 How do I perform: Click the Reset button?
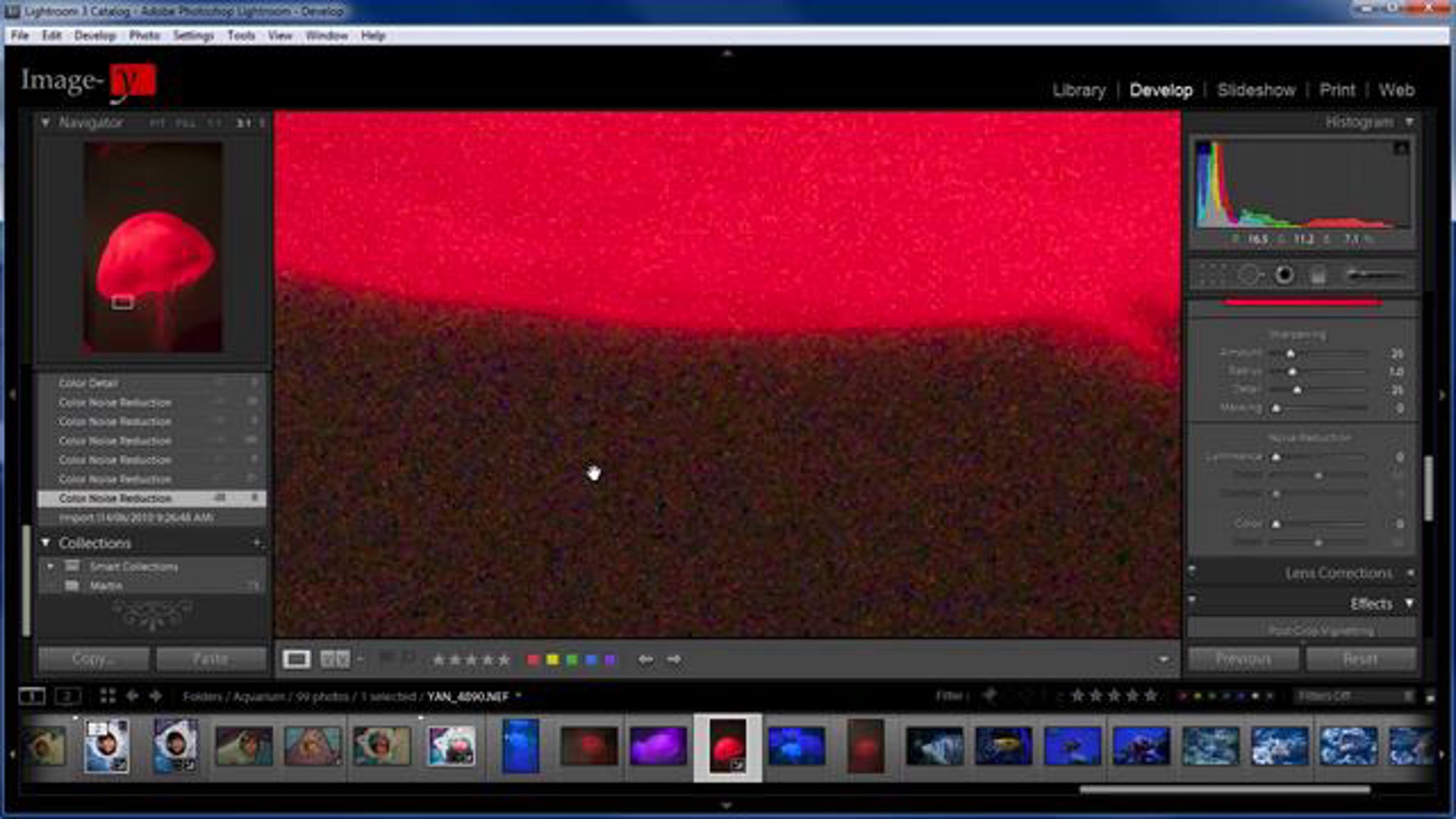coord(1361,659)
